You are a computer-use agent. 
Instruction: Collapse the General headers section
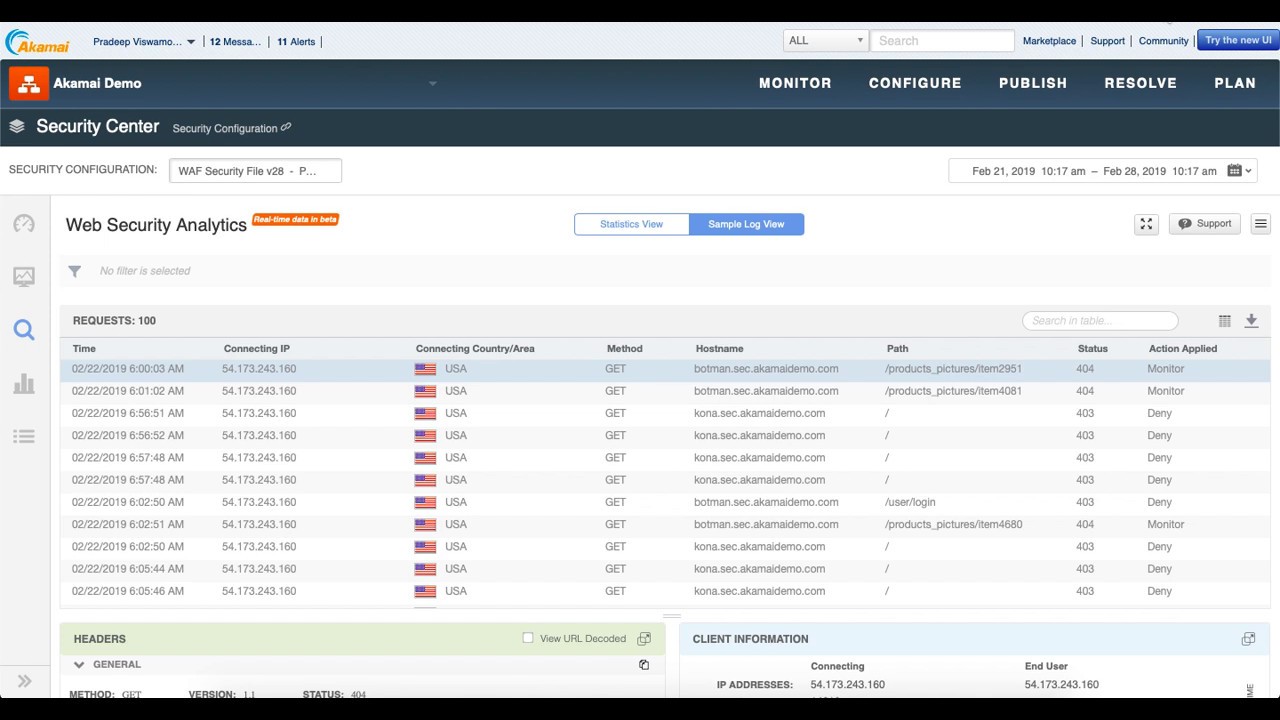coord(79,664)
